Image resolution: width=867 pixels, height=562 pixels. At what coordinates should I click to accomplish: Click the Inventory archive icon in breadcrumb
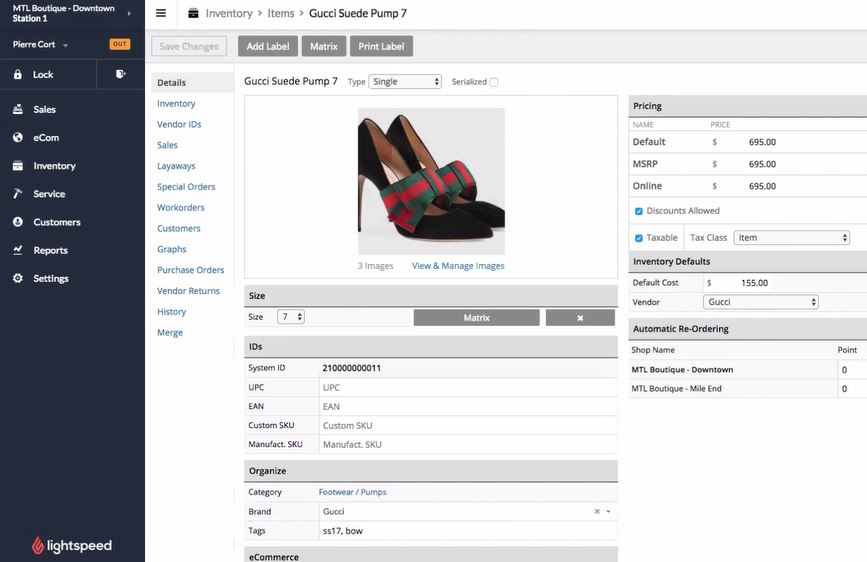click(193, 13)
